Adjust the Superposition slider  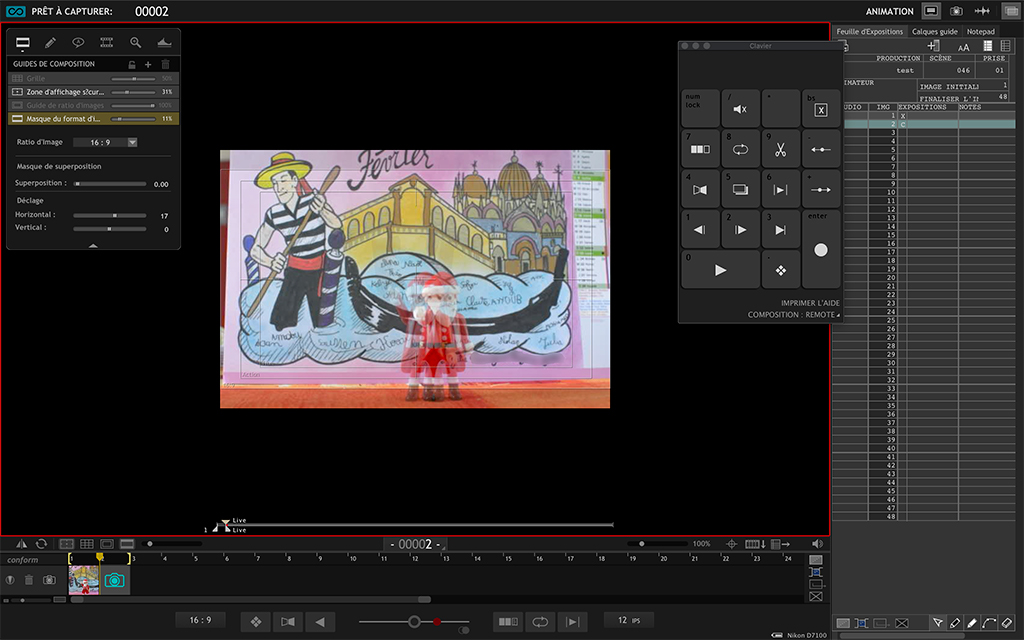110,184
